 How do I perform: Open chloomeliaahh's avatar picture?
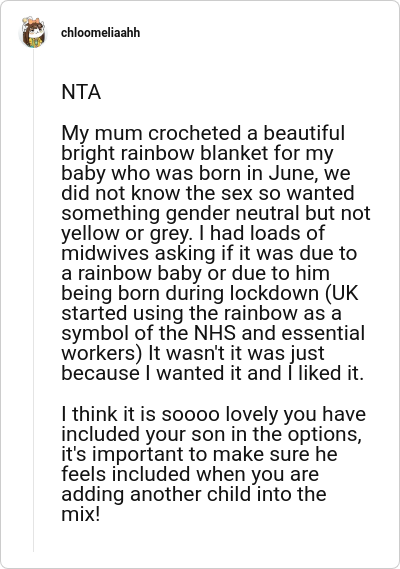[x=33, y=32]
